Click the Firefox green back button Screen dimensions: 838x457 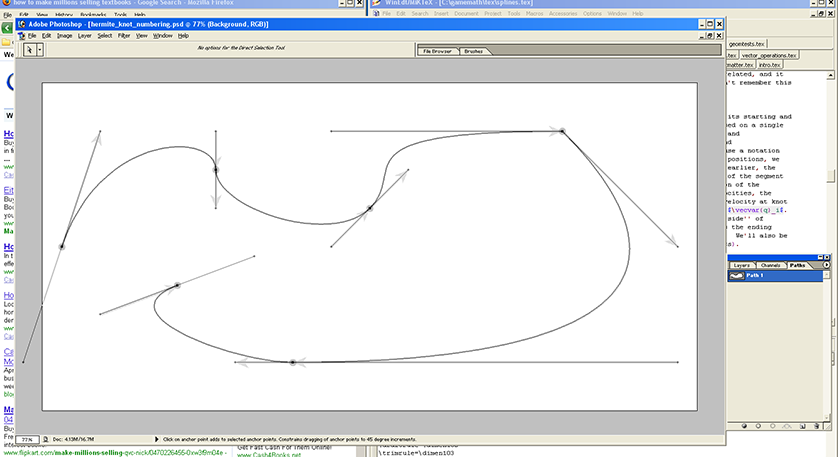[x=7, y=28]
